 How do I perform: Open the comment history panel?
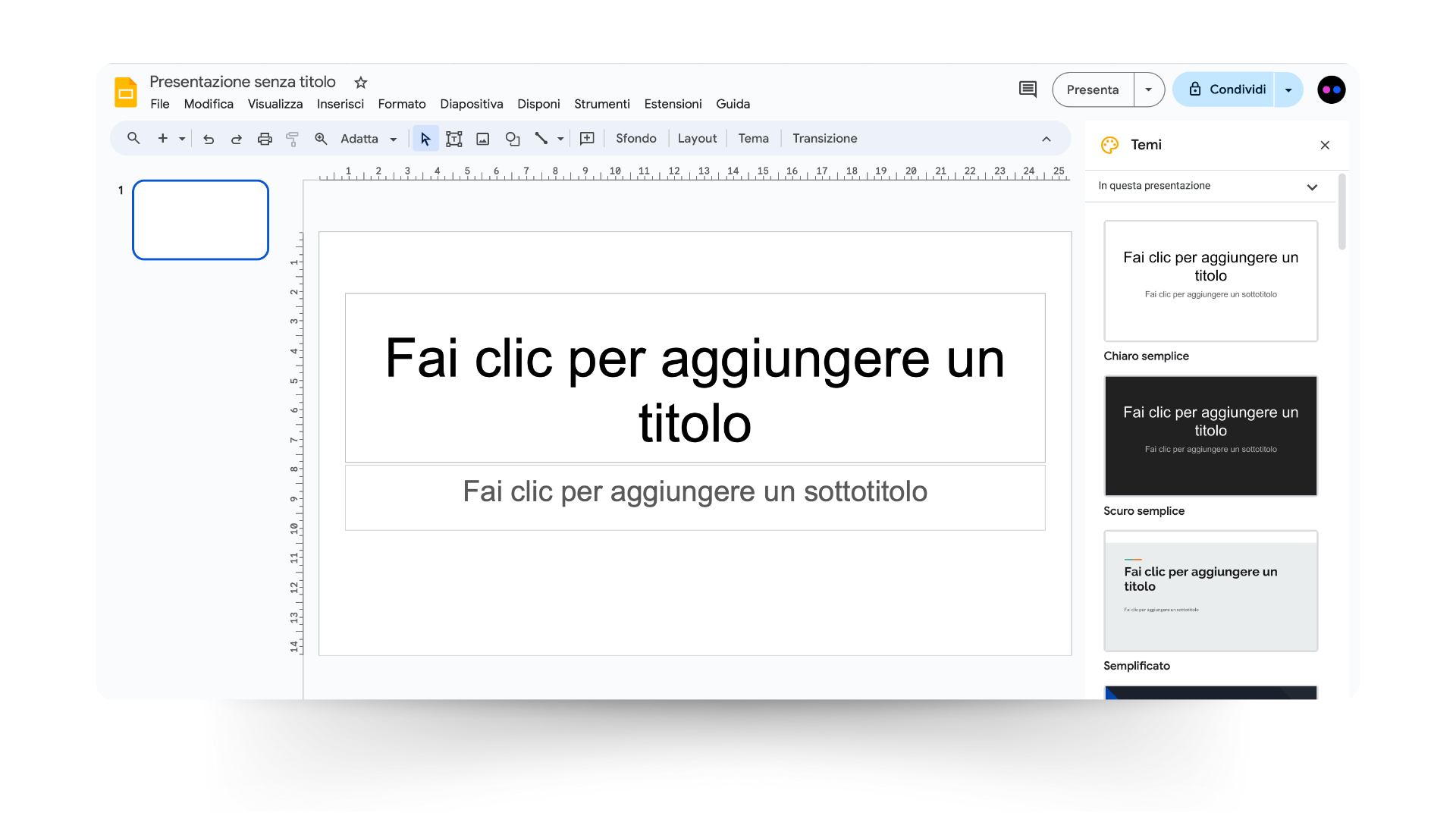pos(1027,89)
